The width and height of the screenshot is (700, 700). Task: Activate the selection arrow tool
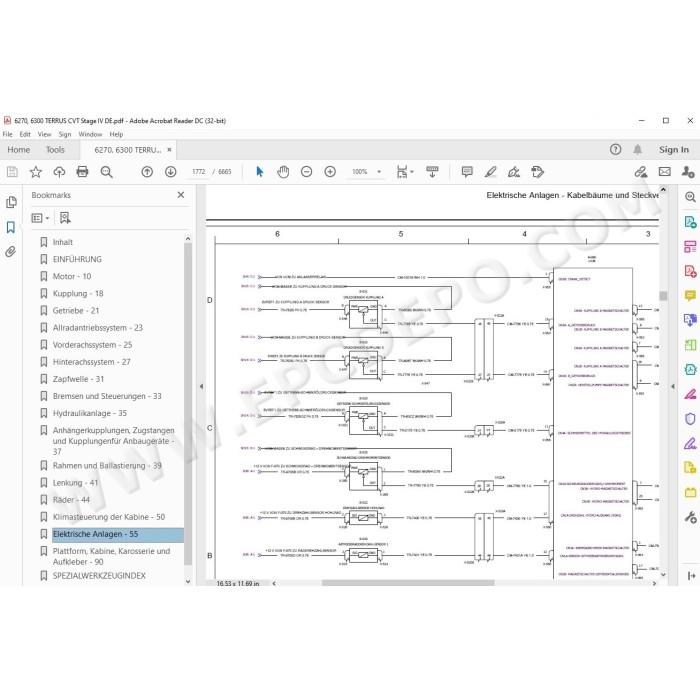point(259,172)
